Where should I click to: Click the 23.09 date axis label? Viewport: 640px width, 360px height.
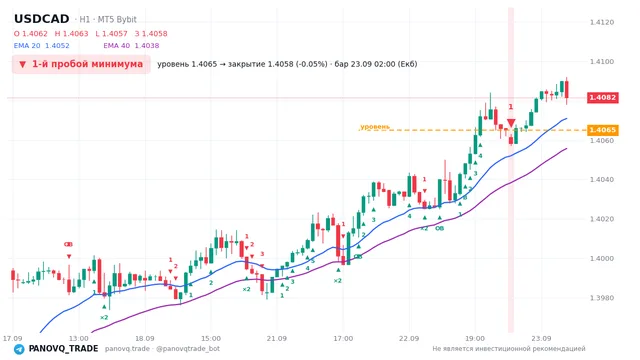(x=541, y=338)
